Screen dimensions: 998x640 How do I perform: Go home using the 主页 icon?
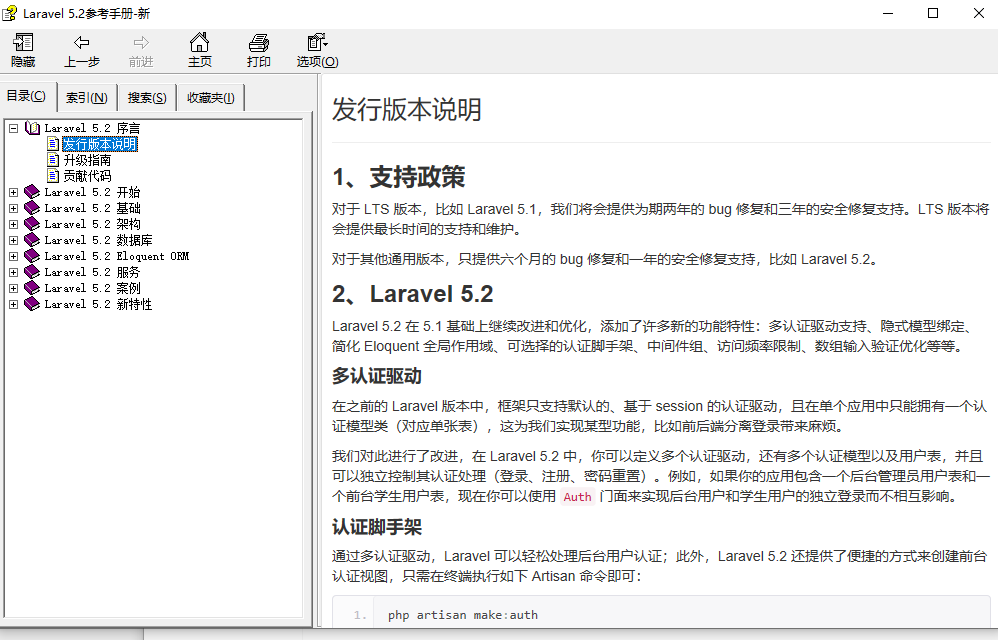199,50
